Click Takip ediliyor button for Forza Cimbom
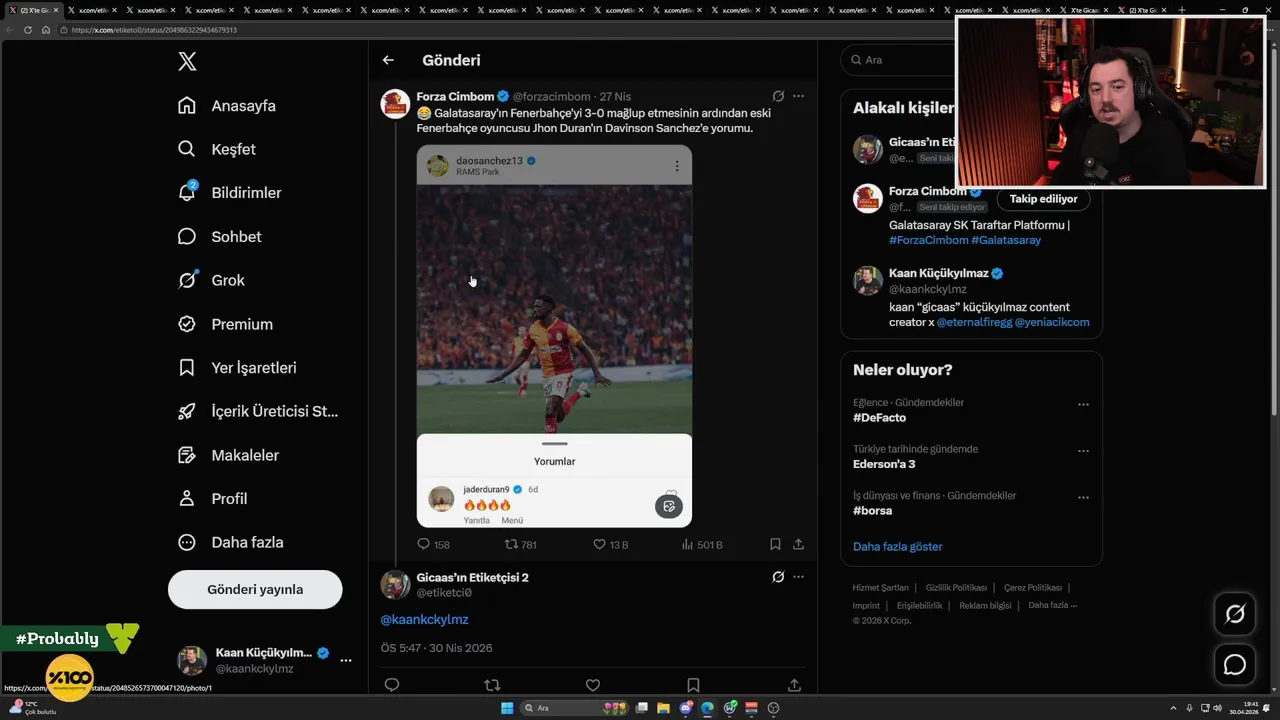Viewport: 1280px width, 720px height. (1043, 199)
